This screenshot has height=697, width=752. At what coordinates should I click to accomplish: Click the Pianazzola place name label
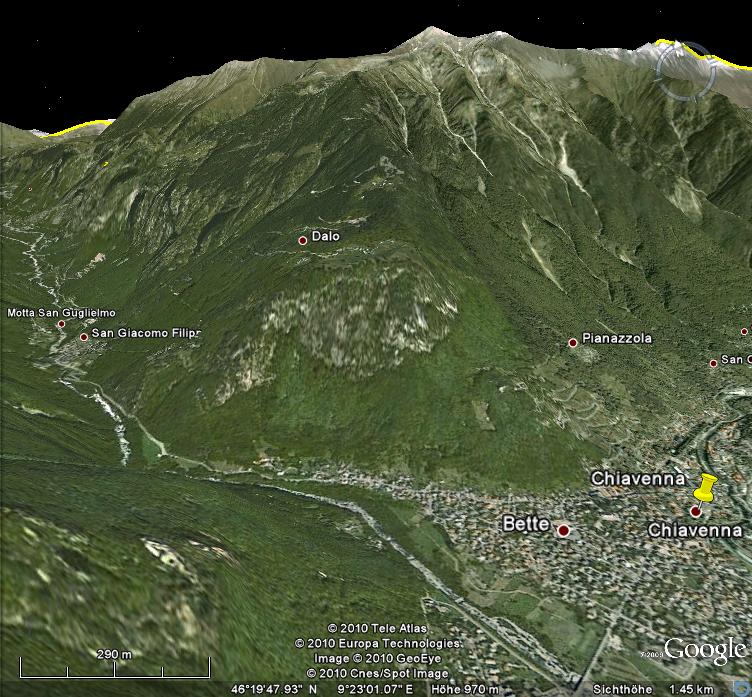(617, 339)
